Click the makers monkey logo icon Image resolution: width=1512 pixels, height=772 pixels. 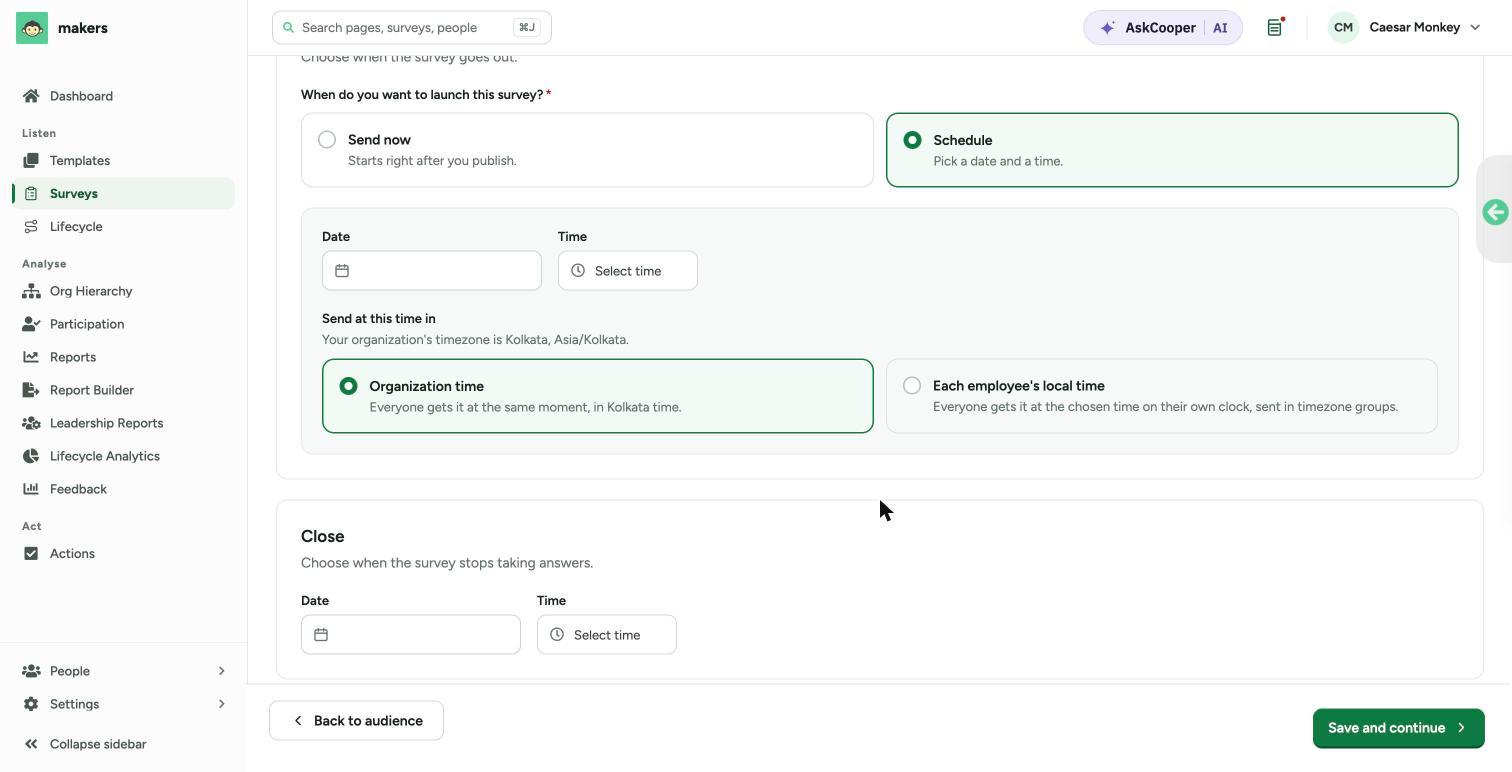[x=32, y=28]
